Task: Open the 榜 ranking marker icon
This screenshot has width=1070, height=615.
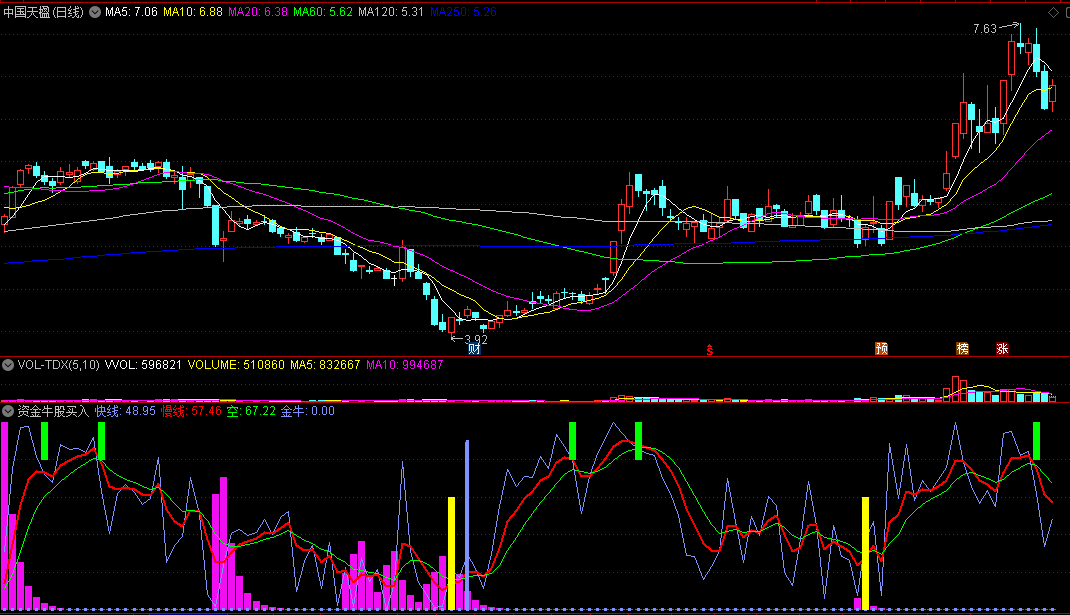Action: click(x=962, y=349)
